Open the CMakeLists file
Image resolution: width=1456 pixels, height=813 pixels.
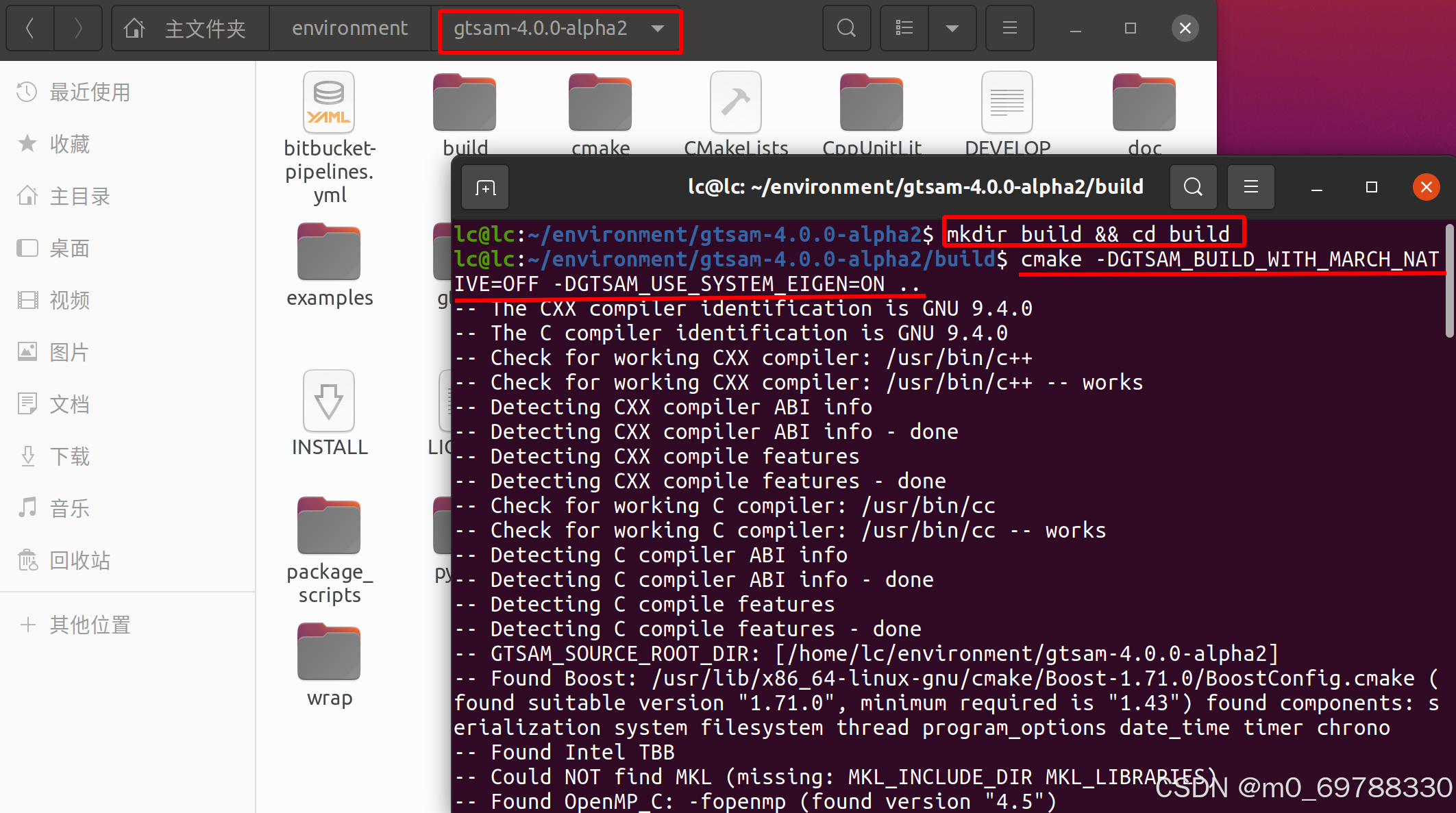point(735,103)
